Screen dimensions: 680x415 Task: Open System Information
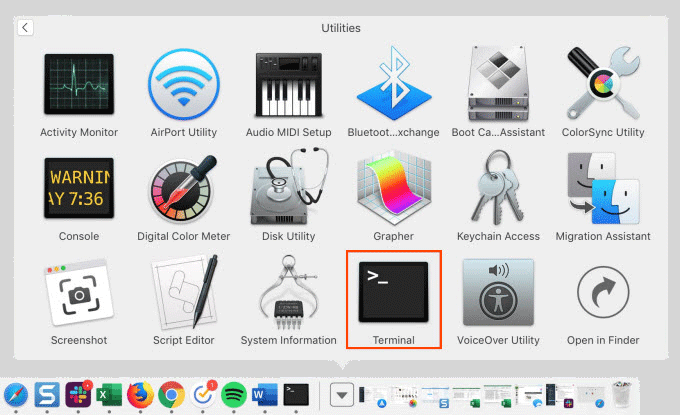tap(288, 293)
